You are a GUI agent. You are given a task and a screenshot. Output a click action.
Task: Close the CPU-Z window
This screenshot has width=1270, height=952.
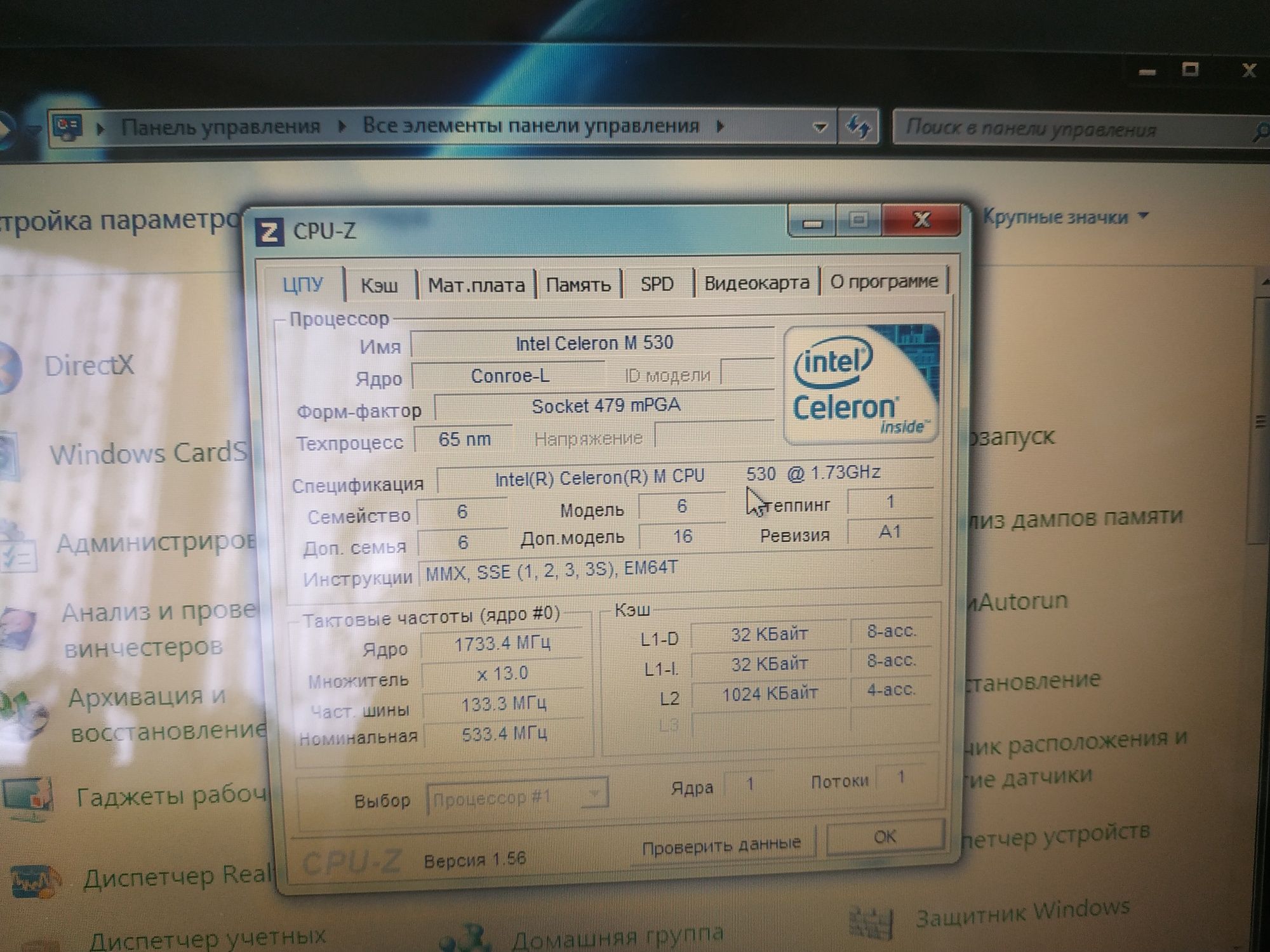(921, 220)
